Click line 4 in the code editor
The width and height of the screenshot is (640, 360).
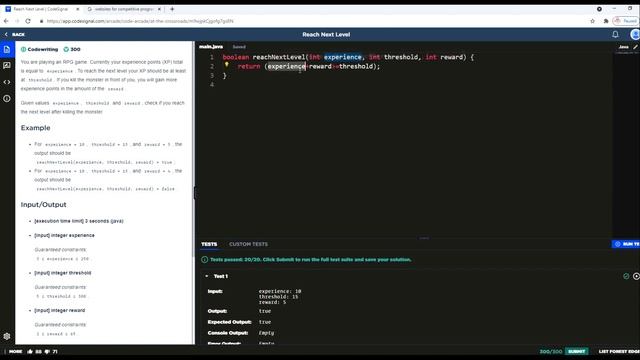(x=211, y=84)
